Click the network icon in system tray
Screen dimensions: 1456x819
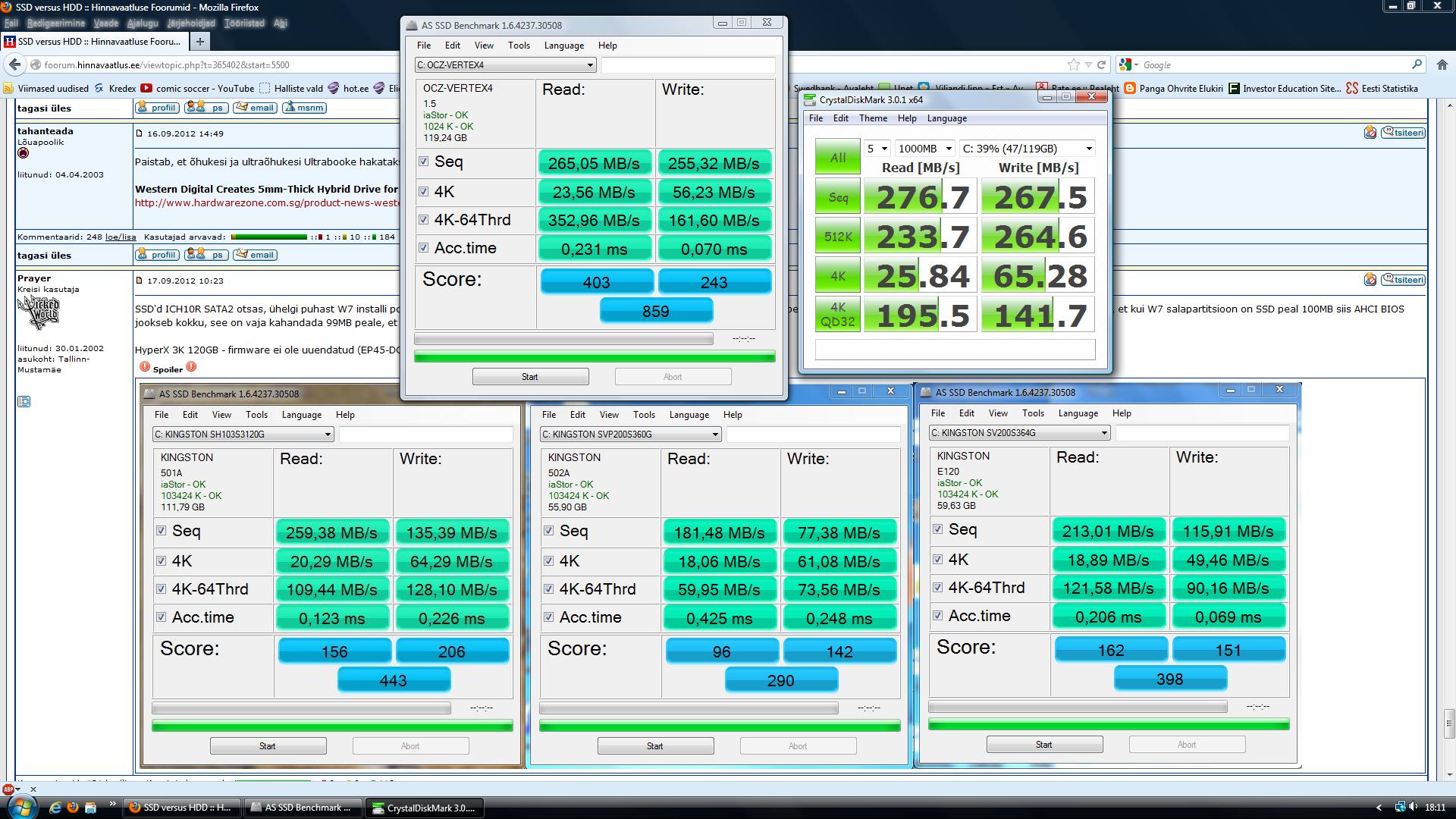point(1400,808)
